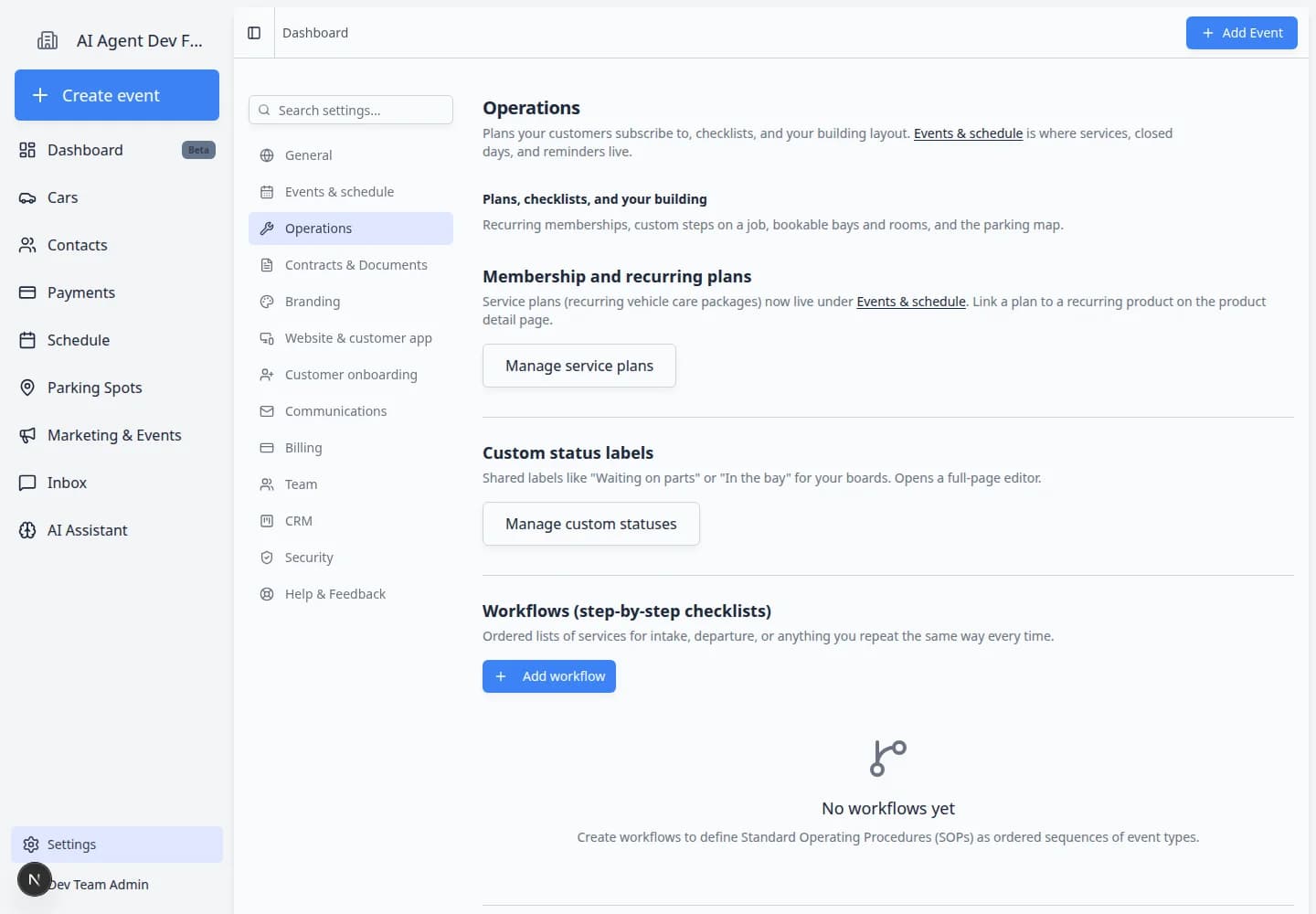Screen dimensions: 1316x914
Task: Select Contracts & Documents settings
Action: (x=351, y=265)
